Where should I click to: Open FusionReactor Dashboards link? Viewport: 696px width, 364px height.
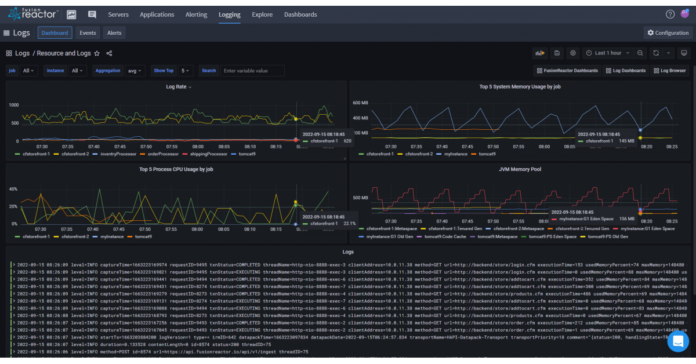567,71
